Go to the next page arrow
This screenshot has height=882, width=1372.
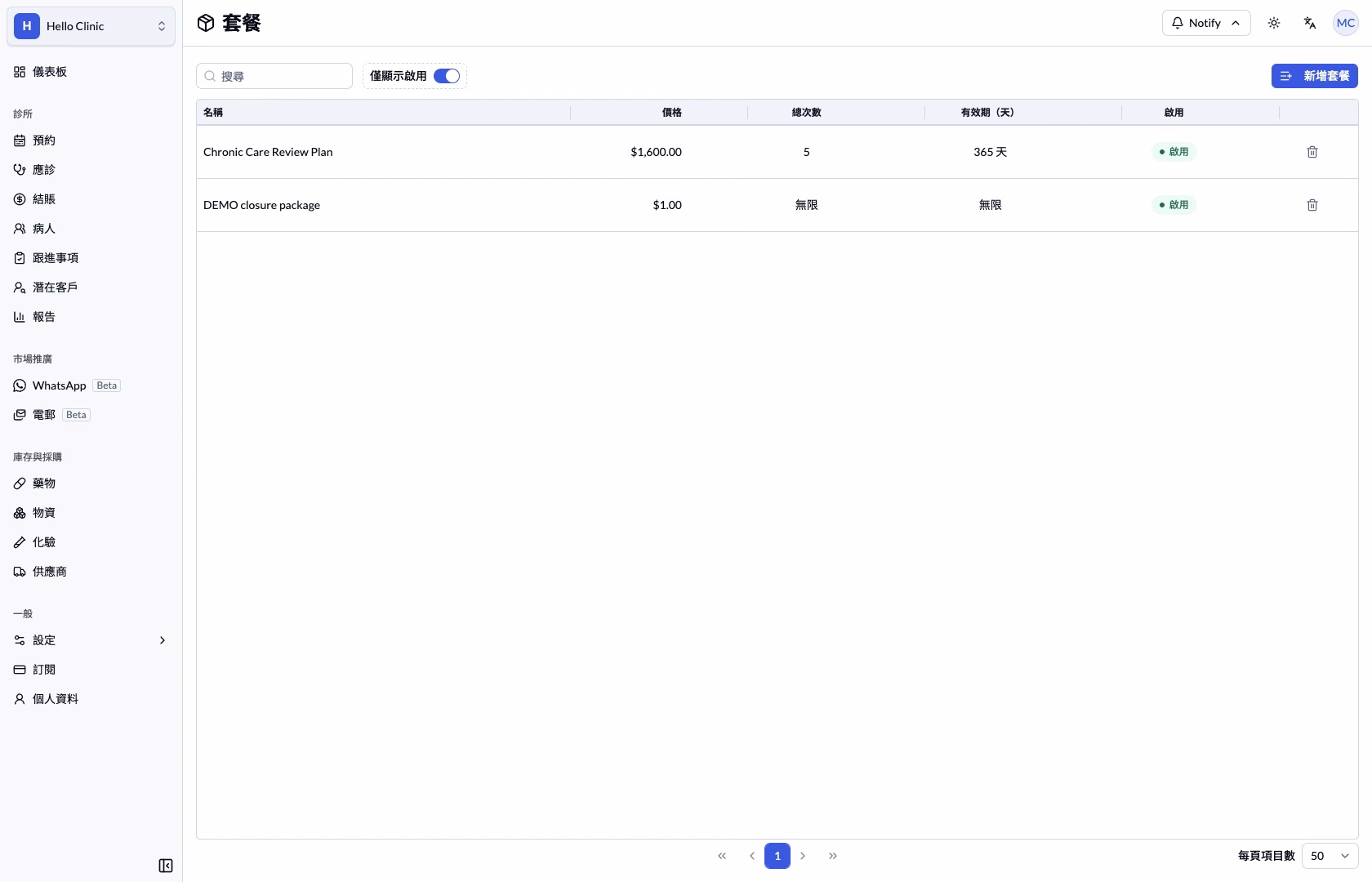pyautogui.click(x=803, y=856)
